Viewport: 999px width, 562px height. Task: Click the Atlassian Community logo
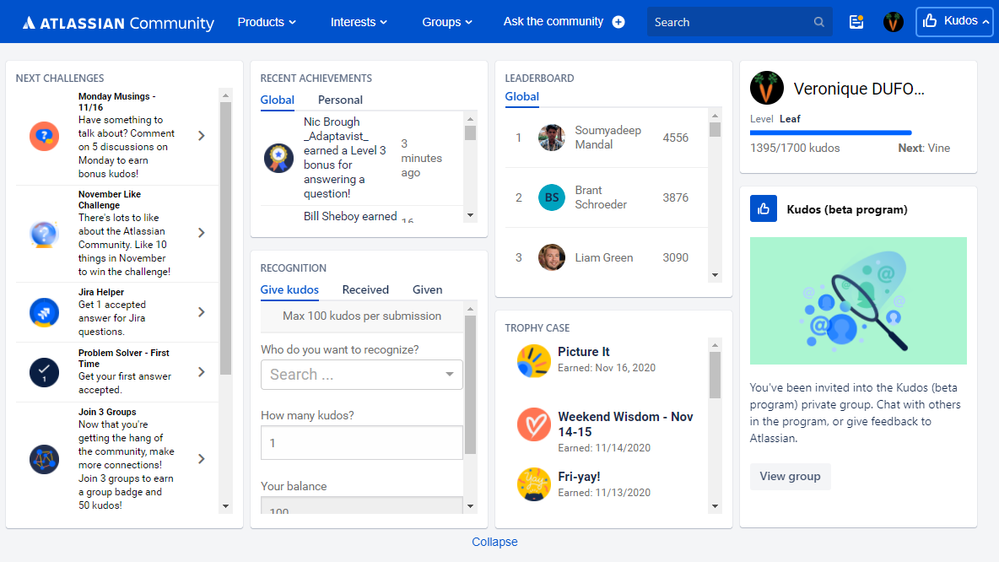[x=119, y=23]
